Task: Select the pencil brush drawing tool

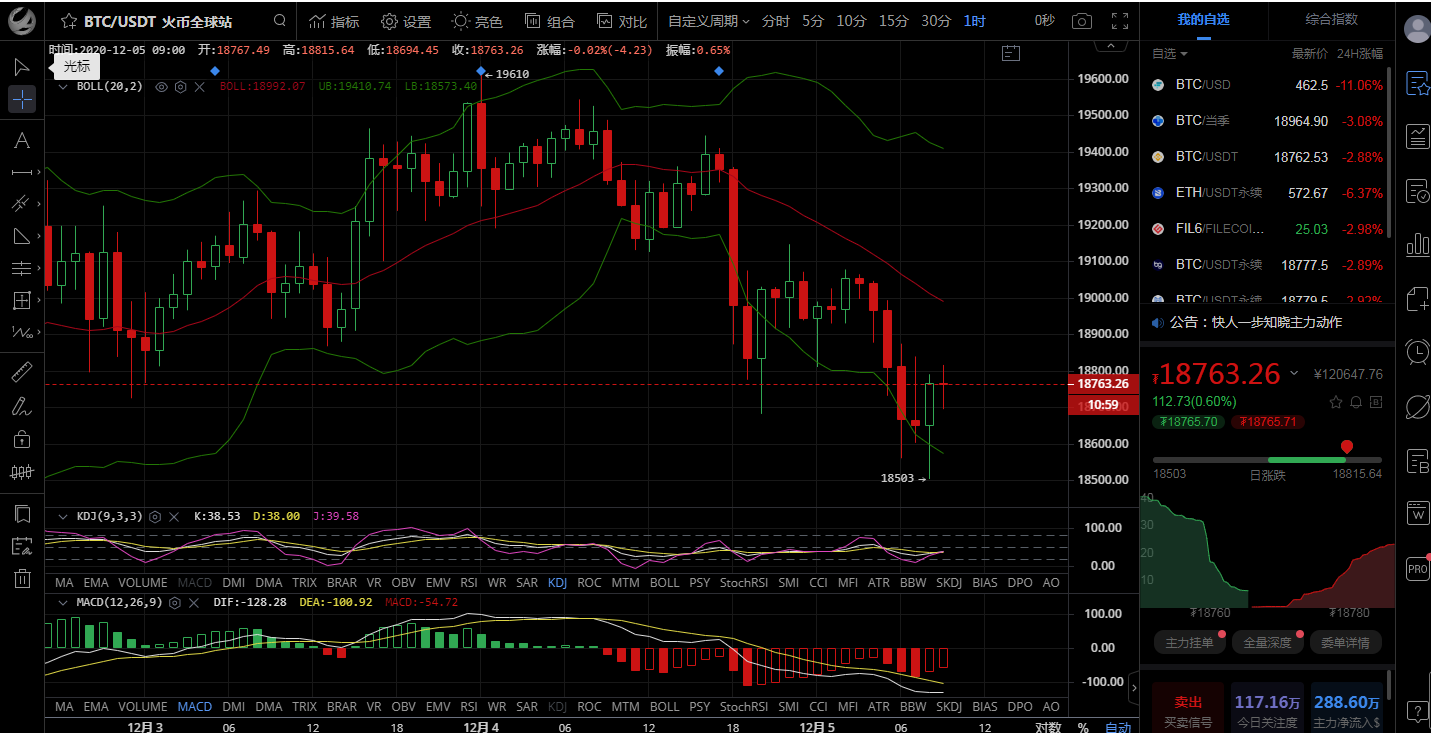Action: [x=21, y=406]
